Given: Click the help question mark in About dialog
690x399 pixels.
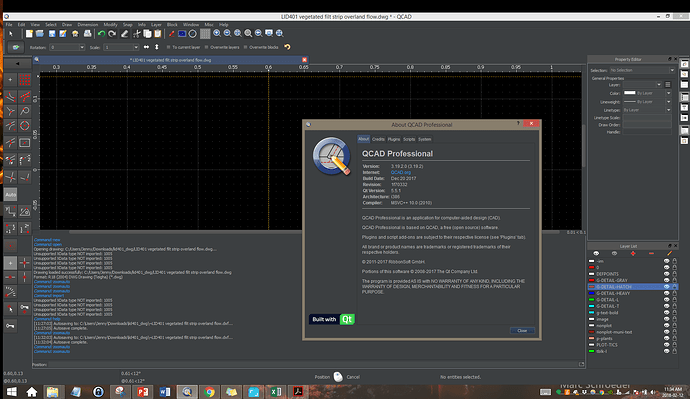Looking at the screenshot, I should pos(518,124).
